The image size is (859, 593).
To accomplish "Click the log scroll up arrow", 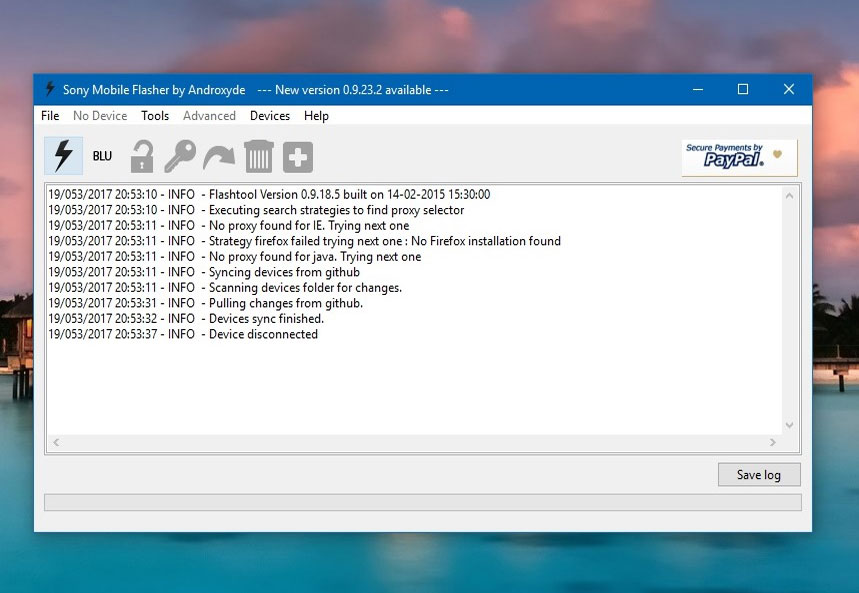I will coord(789,196).
